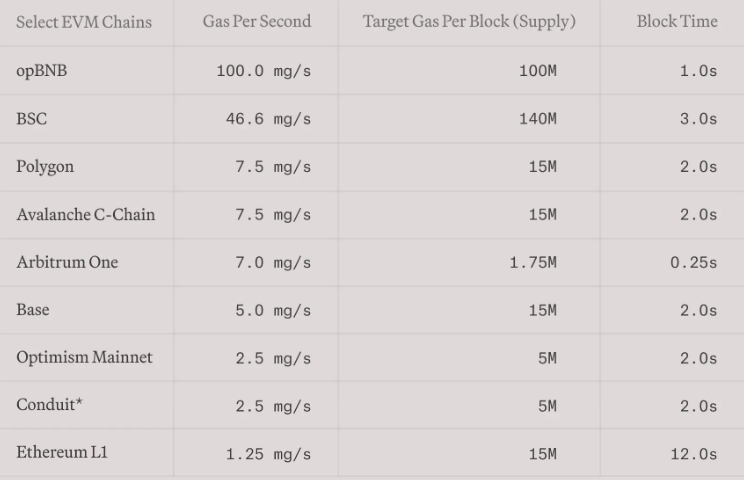The image size is (744, 480).
Task: Click the 1.25 mg/s gas value
Action: (269, 454)
